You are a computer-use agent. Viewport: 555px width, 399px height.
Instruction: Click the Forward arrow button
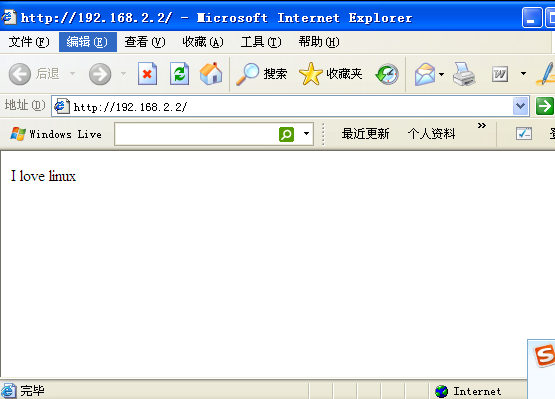click(100, 74)
